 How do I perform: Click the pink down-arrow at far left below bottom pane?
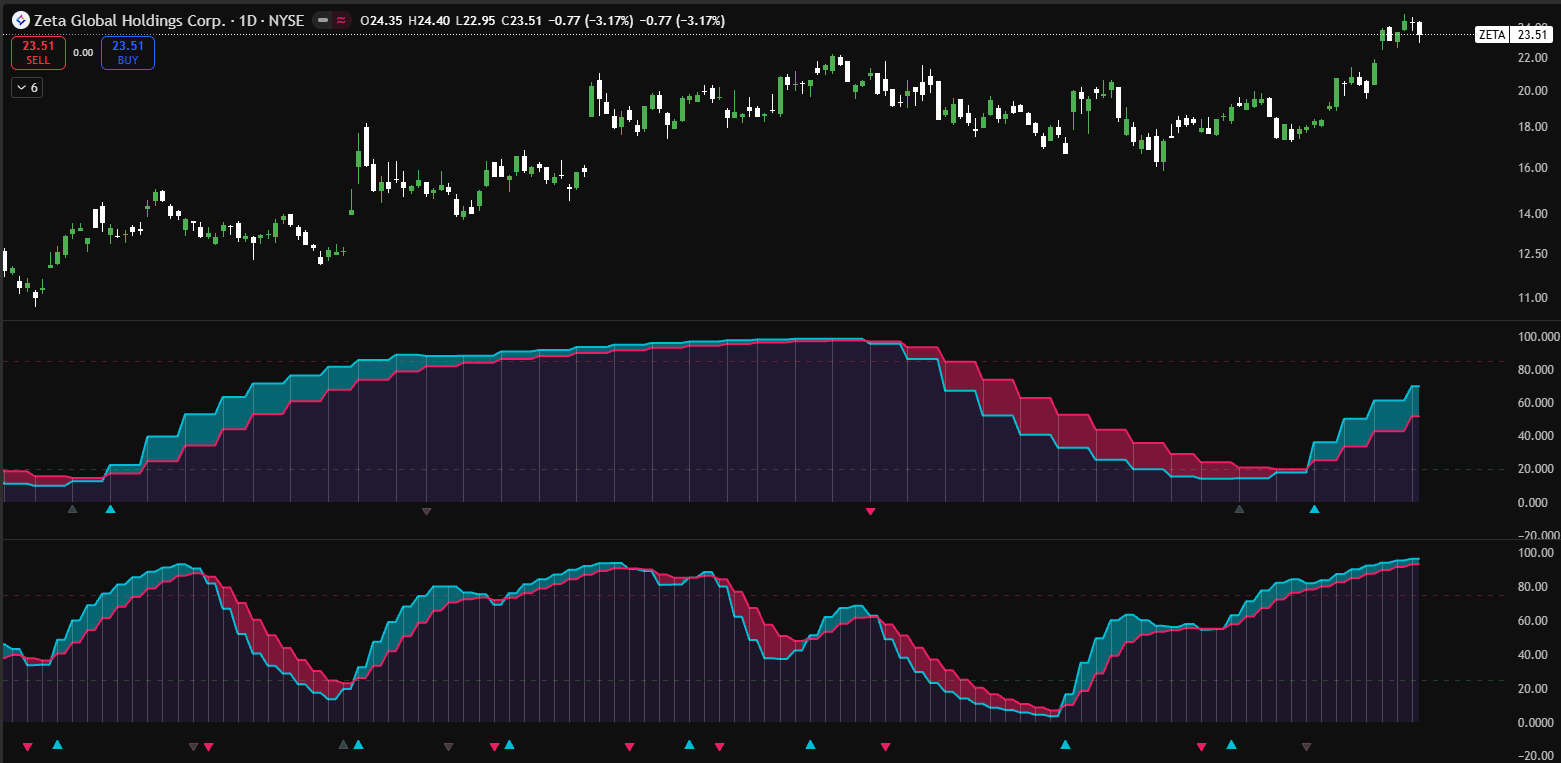[x=29, y=744]
